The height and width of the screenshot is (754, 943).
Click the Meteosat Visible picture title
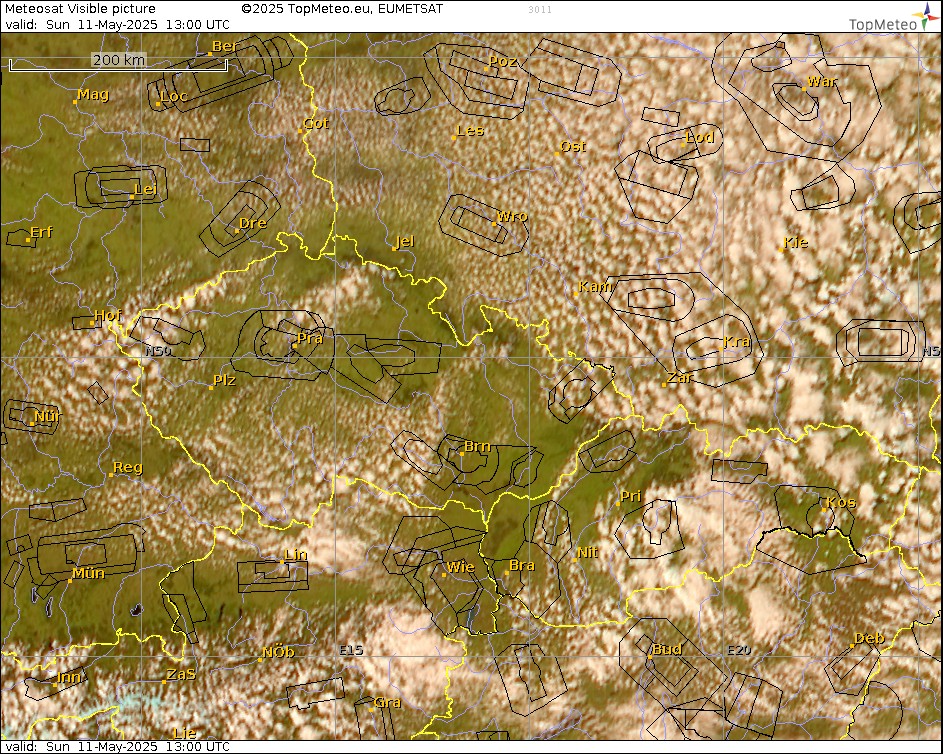click(80, 9)
